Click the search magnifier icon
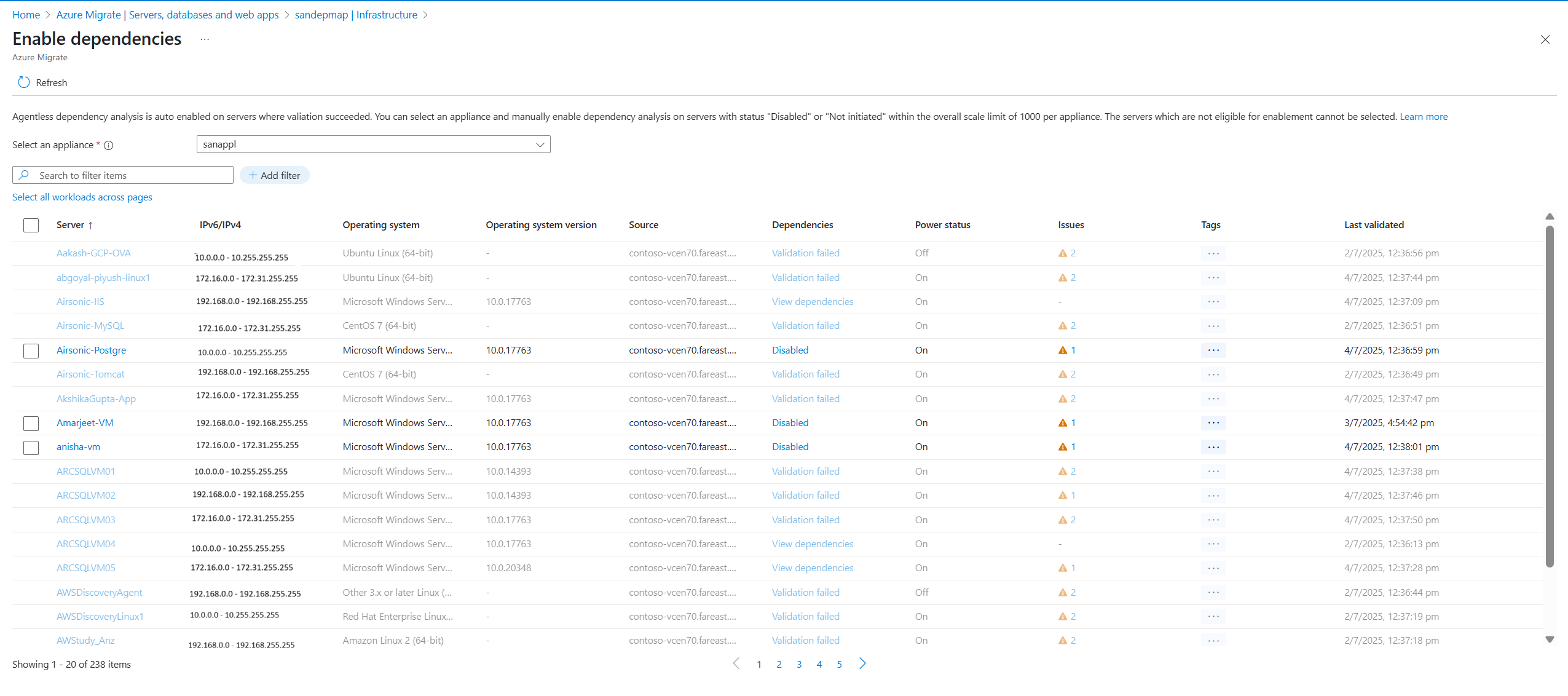Image resolution: width=1568 pixels, height=696 pixels. click(24, 175)
